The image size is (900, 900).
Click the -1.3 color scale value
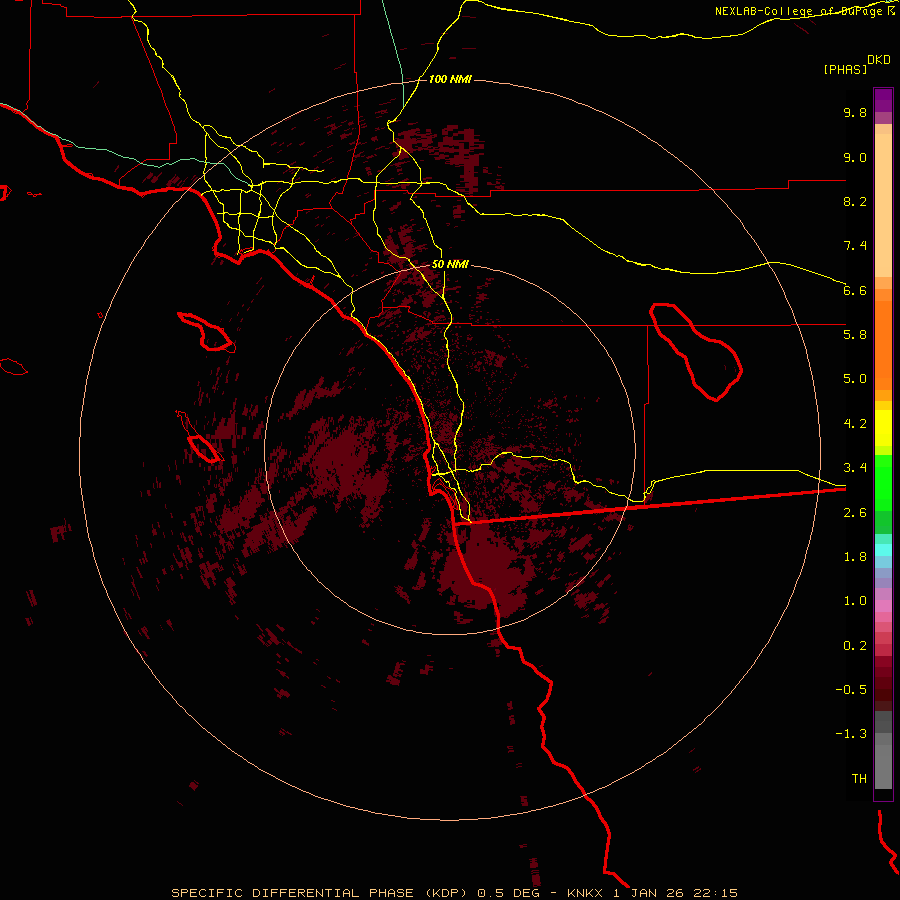pyautogui.click(x=851, y=734)
